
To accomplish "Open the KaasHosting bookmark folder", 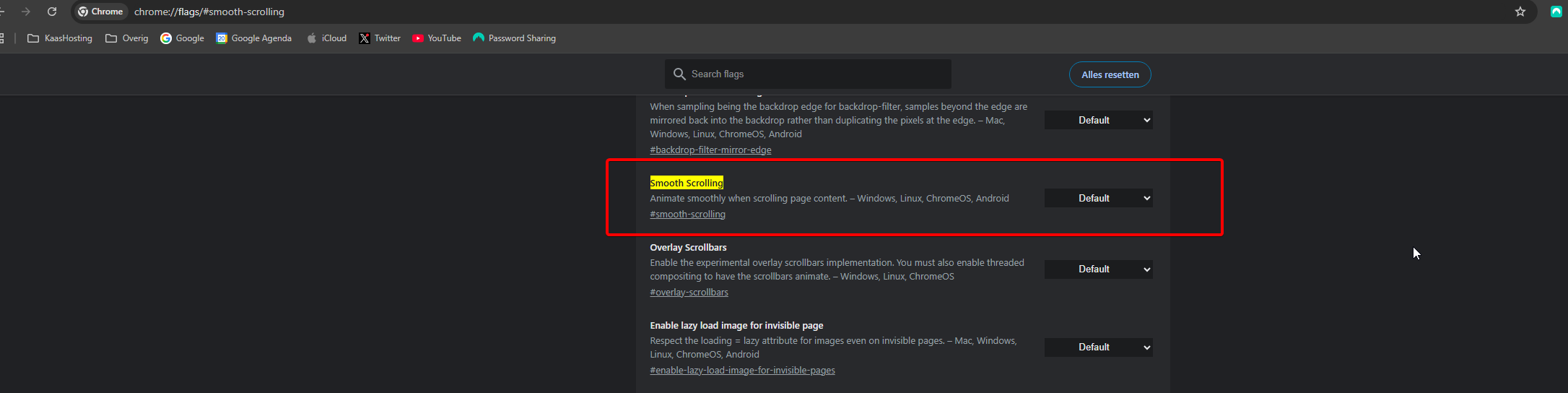I will pyautogui.click(x=60, y=38).
